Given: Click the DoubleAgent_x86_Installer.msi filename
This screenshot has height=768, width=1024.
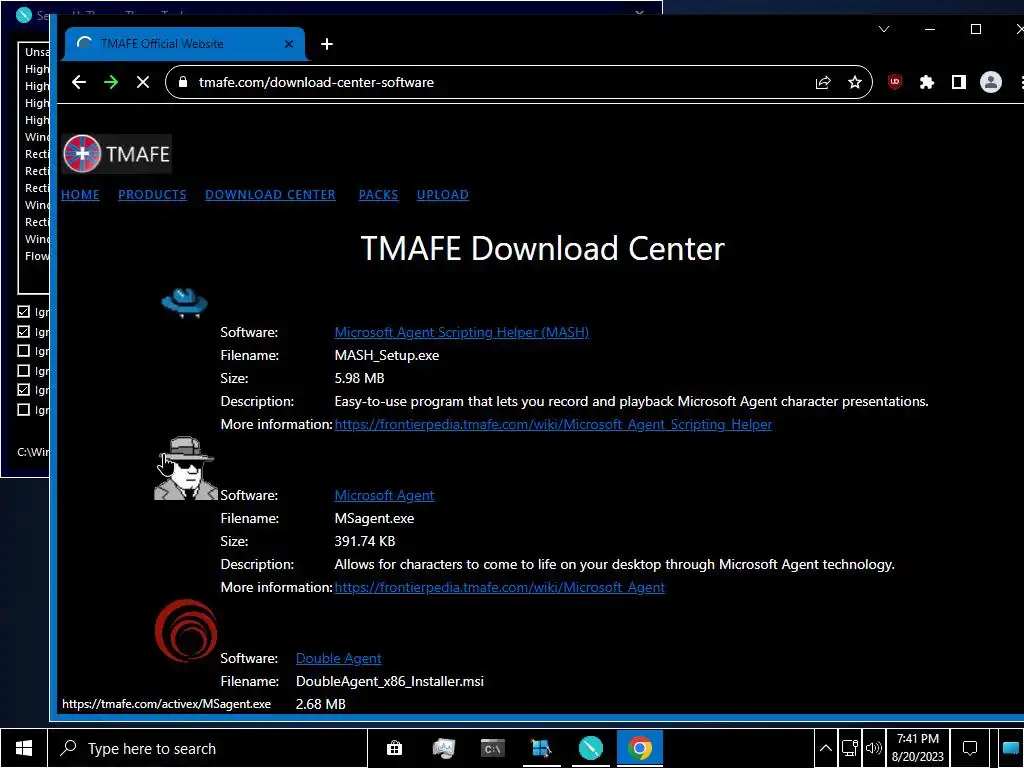Looking at the screenshot, I should tap(390, 681).
